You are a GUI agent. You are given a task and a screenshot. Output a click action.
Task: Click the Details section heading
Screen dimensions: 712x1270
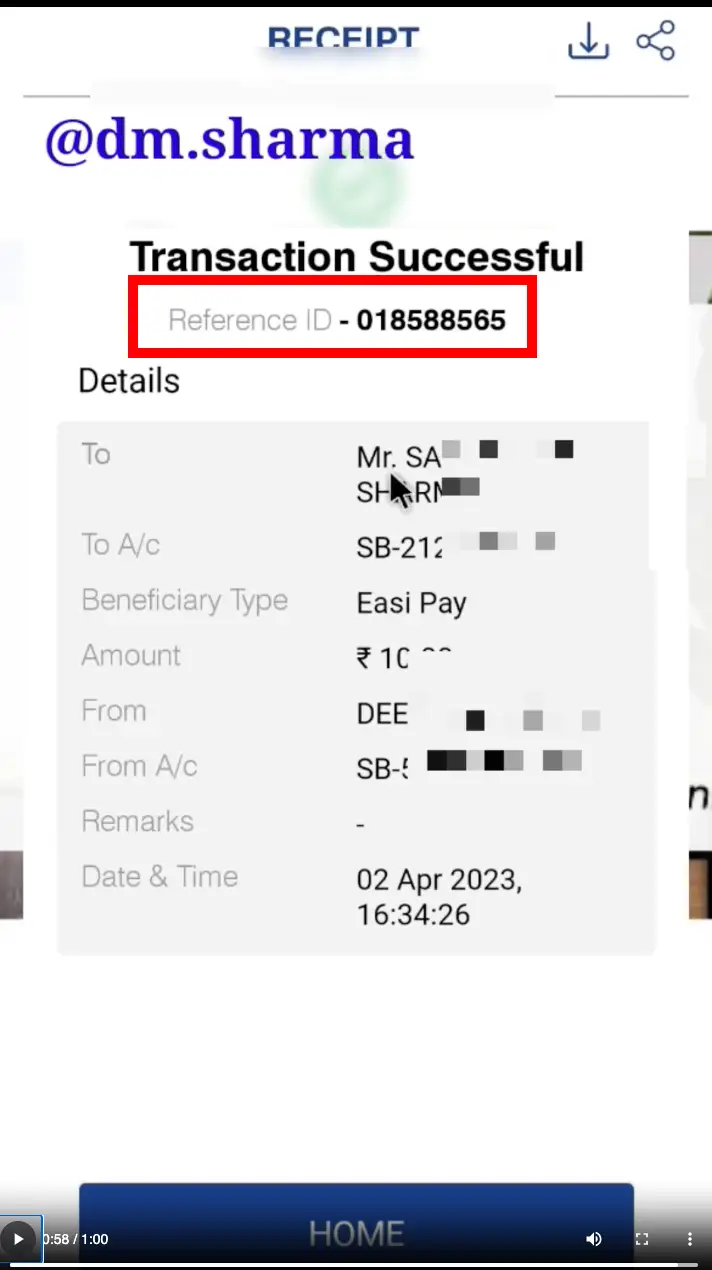tap(129, 381)
